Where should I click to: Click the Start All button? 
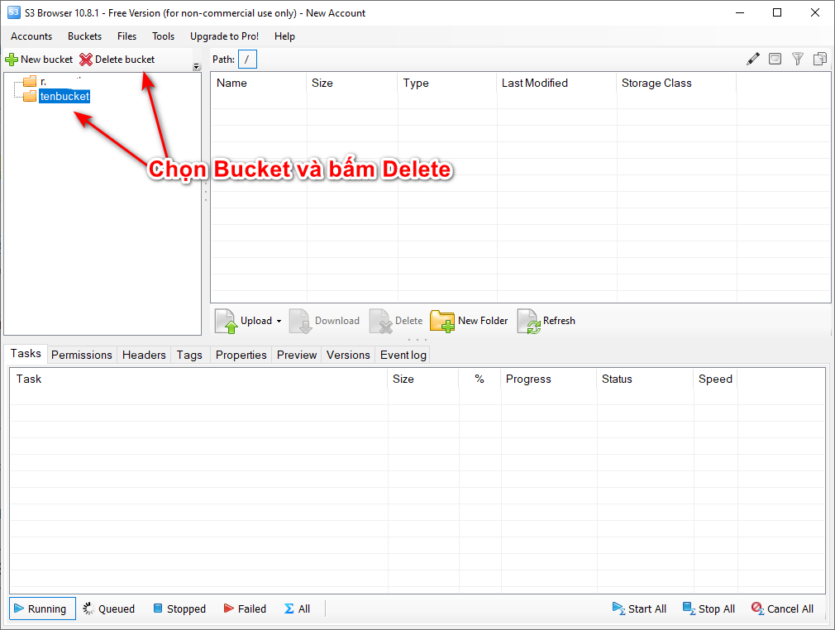tap(640, 609)
